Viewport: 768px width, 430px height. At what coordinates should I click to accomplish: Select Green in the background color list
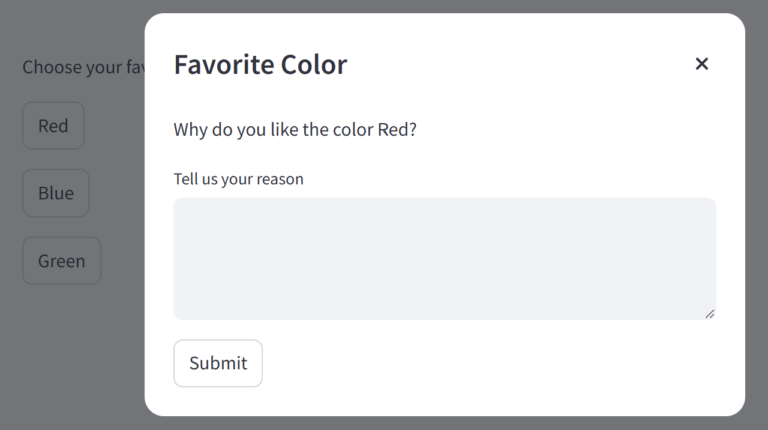[61, 261]
